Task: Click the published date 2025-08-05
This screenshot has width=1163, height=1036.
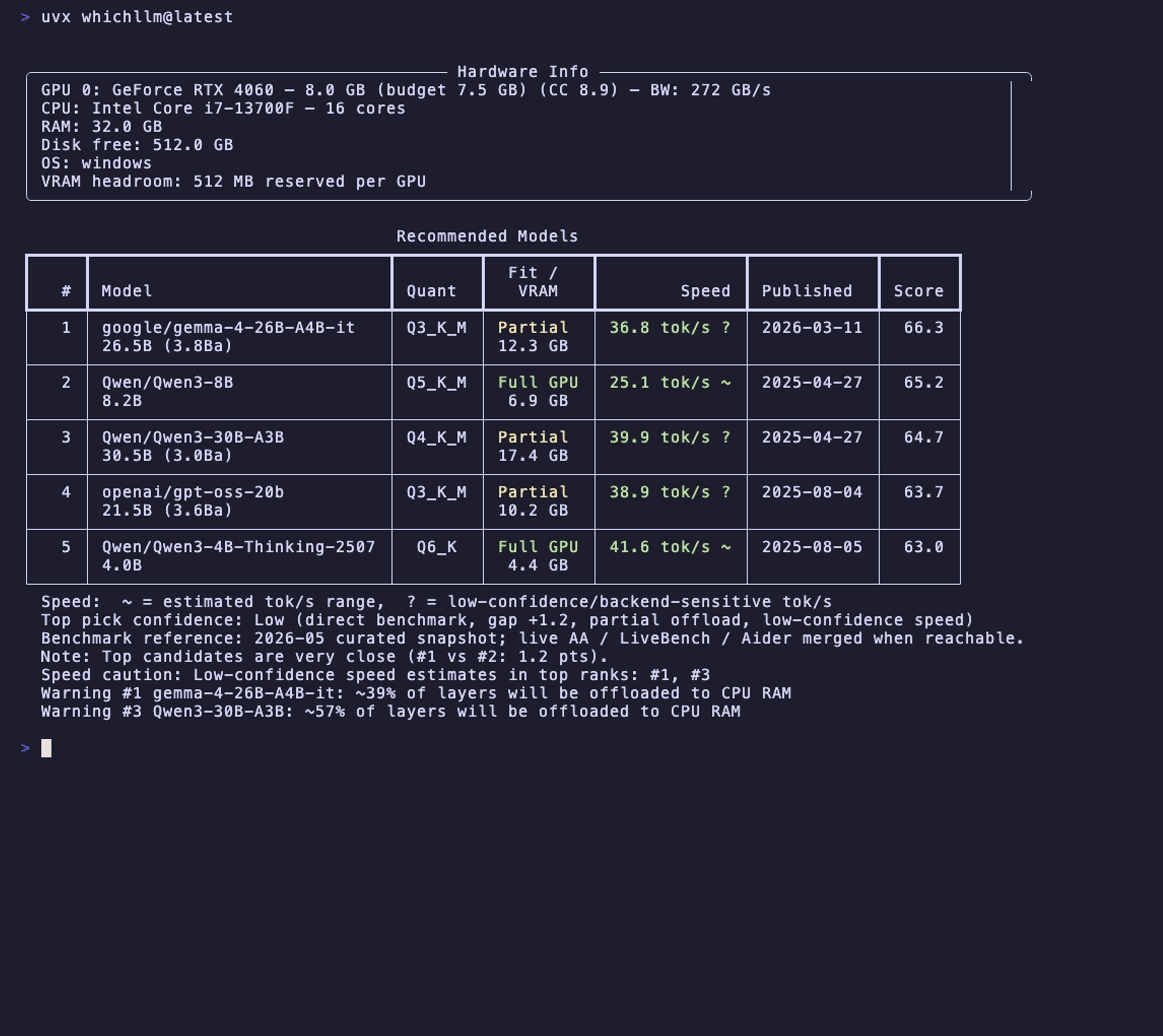Action: click(x=812, y=547)
